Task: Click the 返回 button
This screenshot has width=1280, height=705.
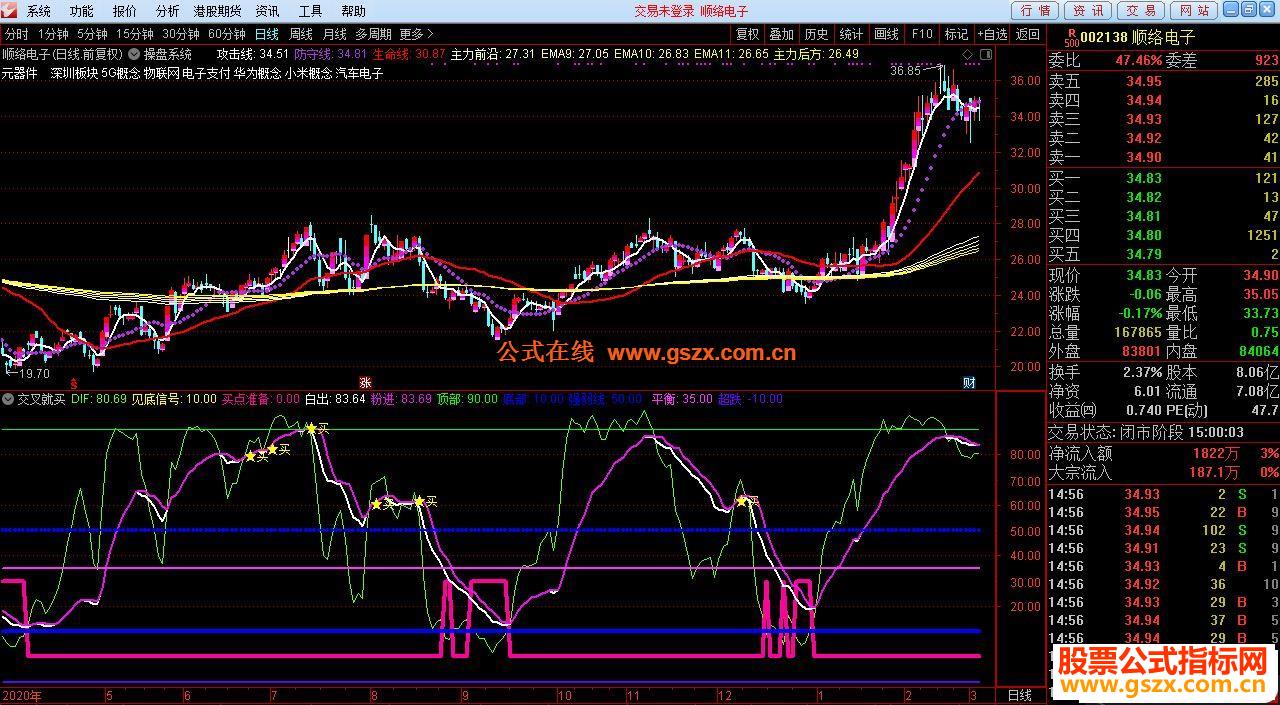Action: point(1027,33)
